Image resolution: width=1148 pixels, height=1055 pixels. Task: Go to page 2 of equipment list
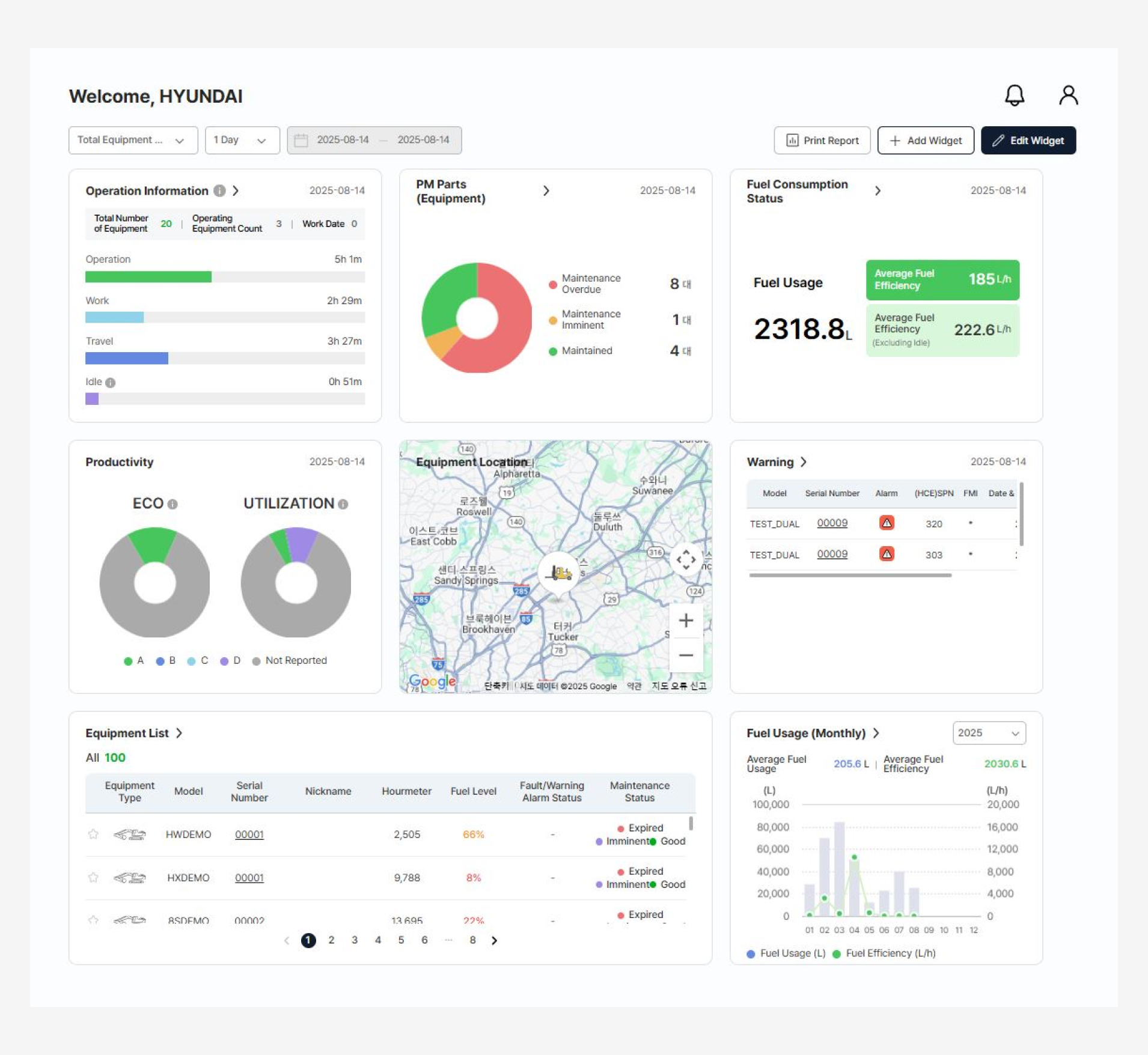pyautogui.click(x=331, y=940)
